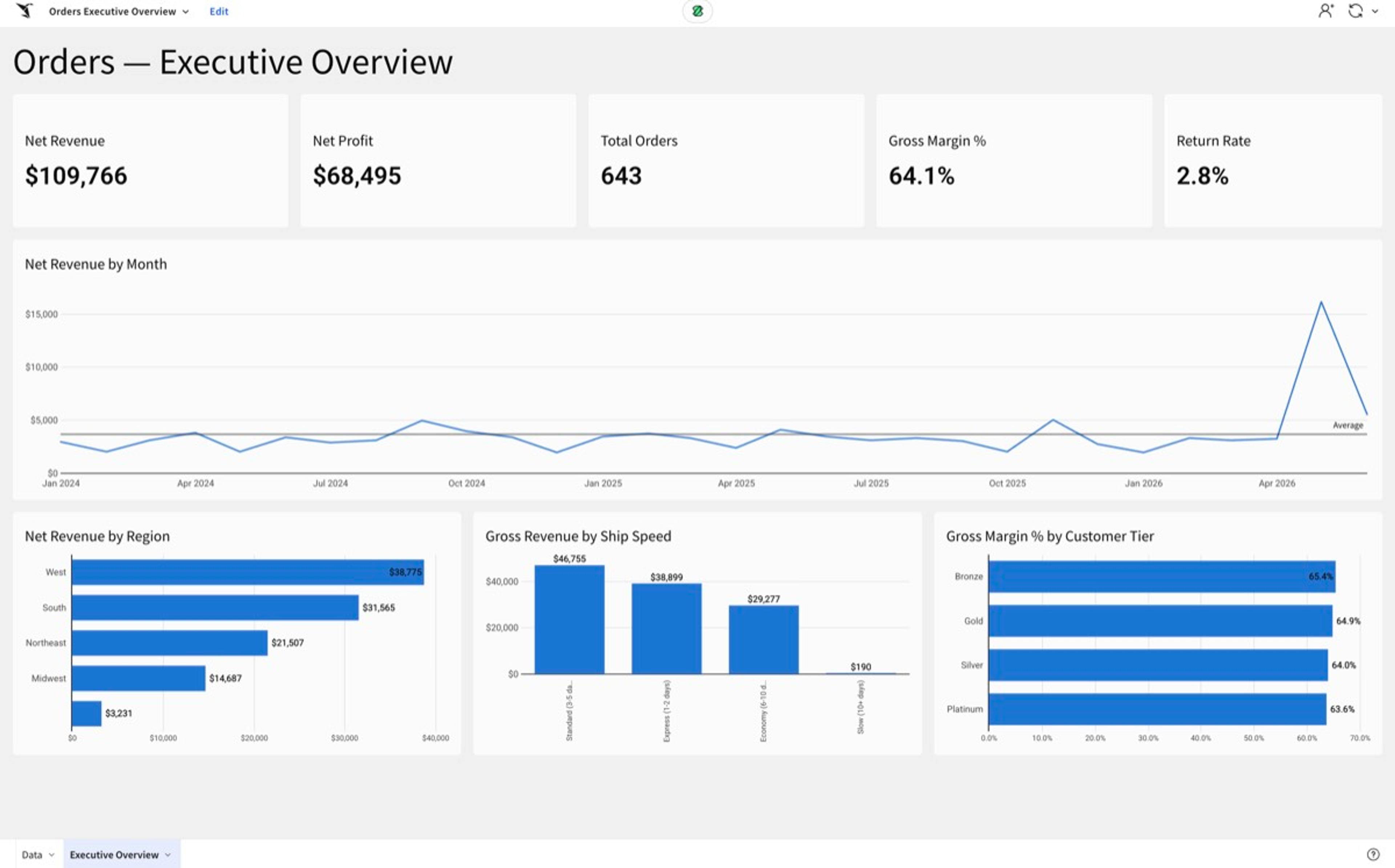Click the Net Revenue by Region title

pyautogui.click(x=97, y=536)
